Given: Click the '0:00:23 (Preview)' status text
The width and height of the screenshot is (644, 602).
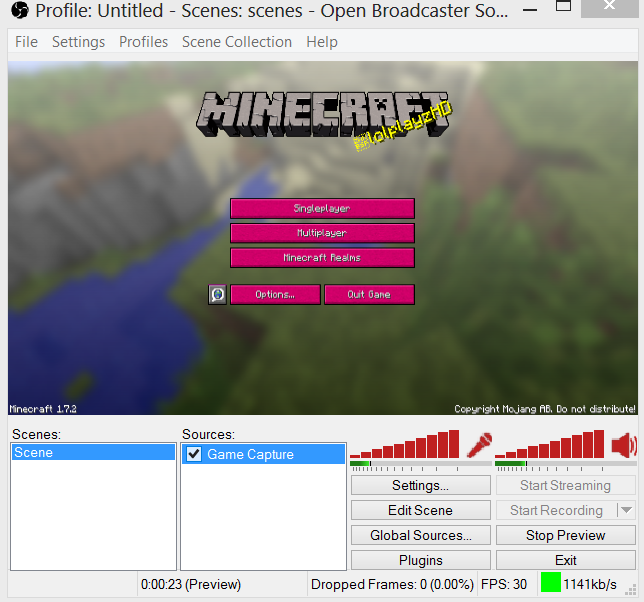Looking at the screenshot, I should click(191, 584).
